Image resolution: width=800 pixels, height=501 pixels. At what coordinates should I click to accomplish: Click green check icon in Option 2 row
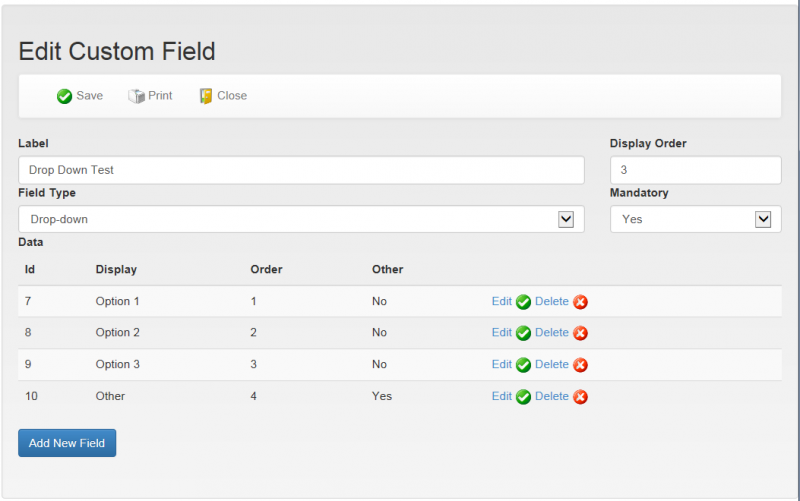523,333
